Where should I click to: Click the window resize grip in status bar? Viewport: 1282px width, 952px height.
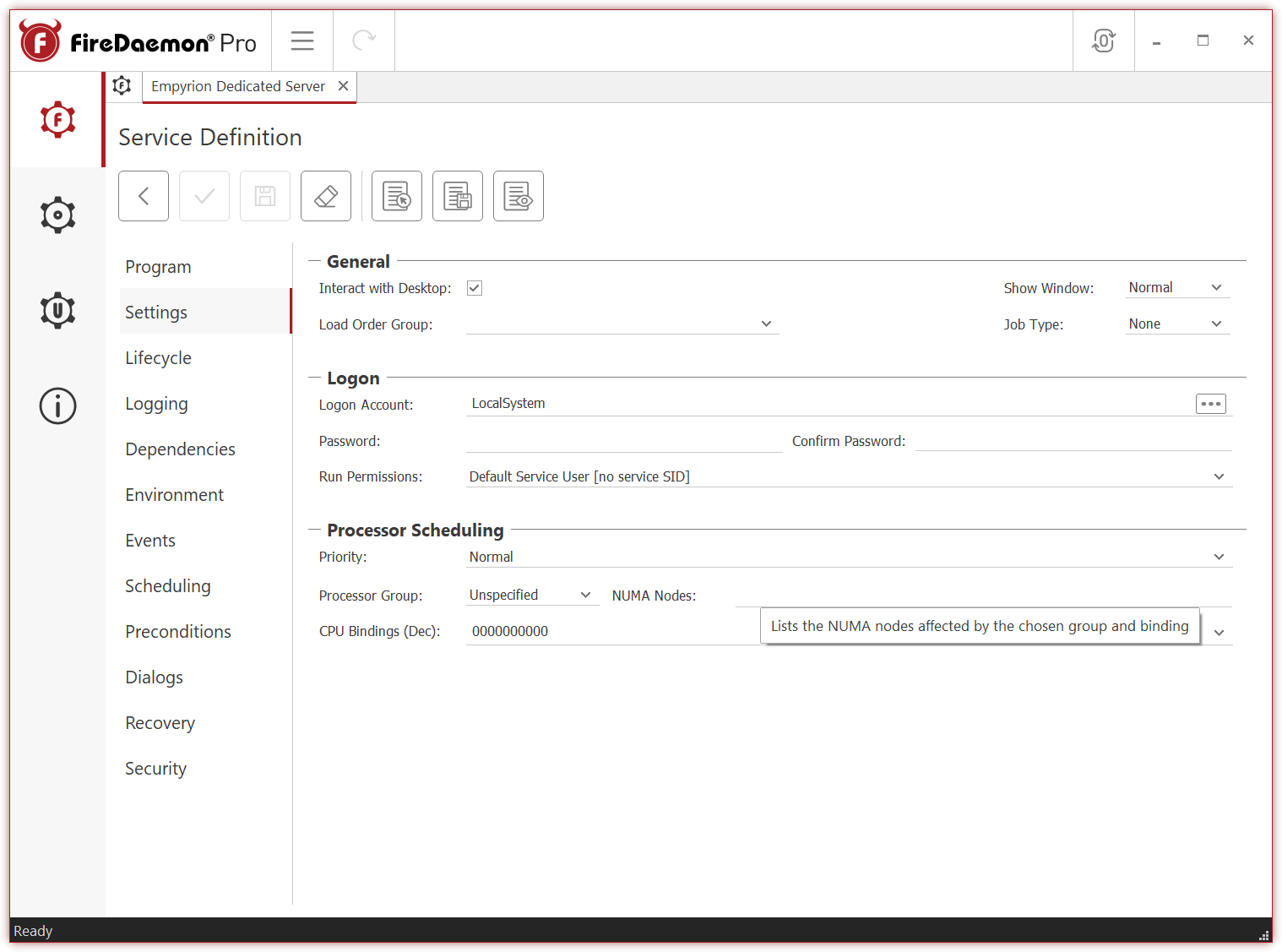1263,935
